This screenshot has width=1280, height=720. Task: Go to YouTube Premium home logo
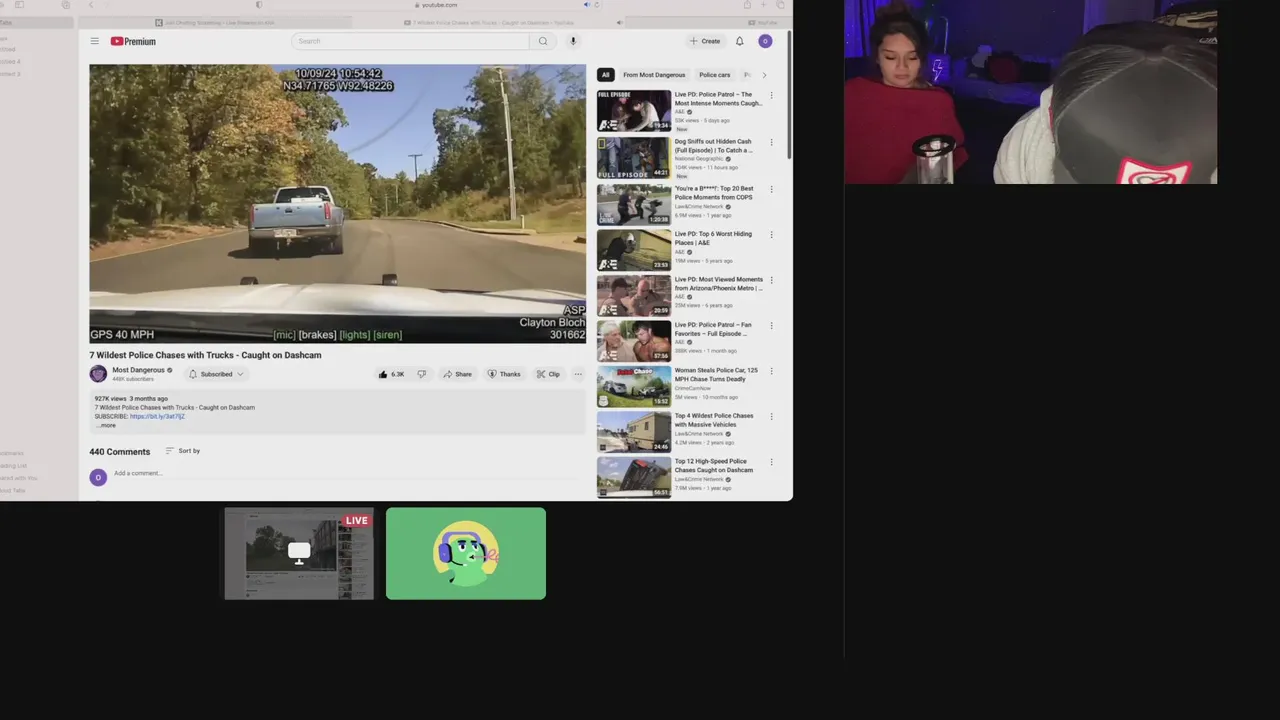(x=133, y=41)
